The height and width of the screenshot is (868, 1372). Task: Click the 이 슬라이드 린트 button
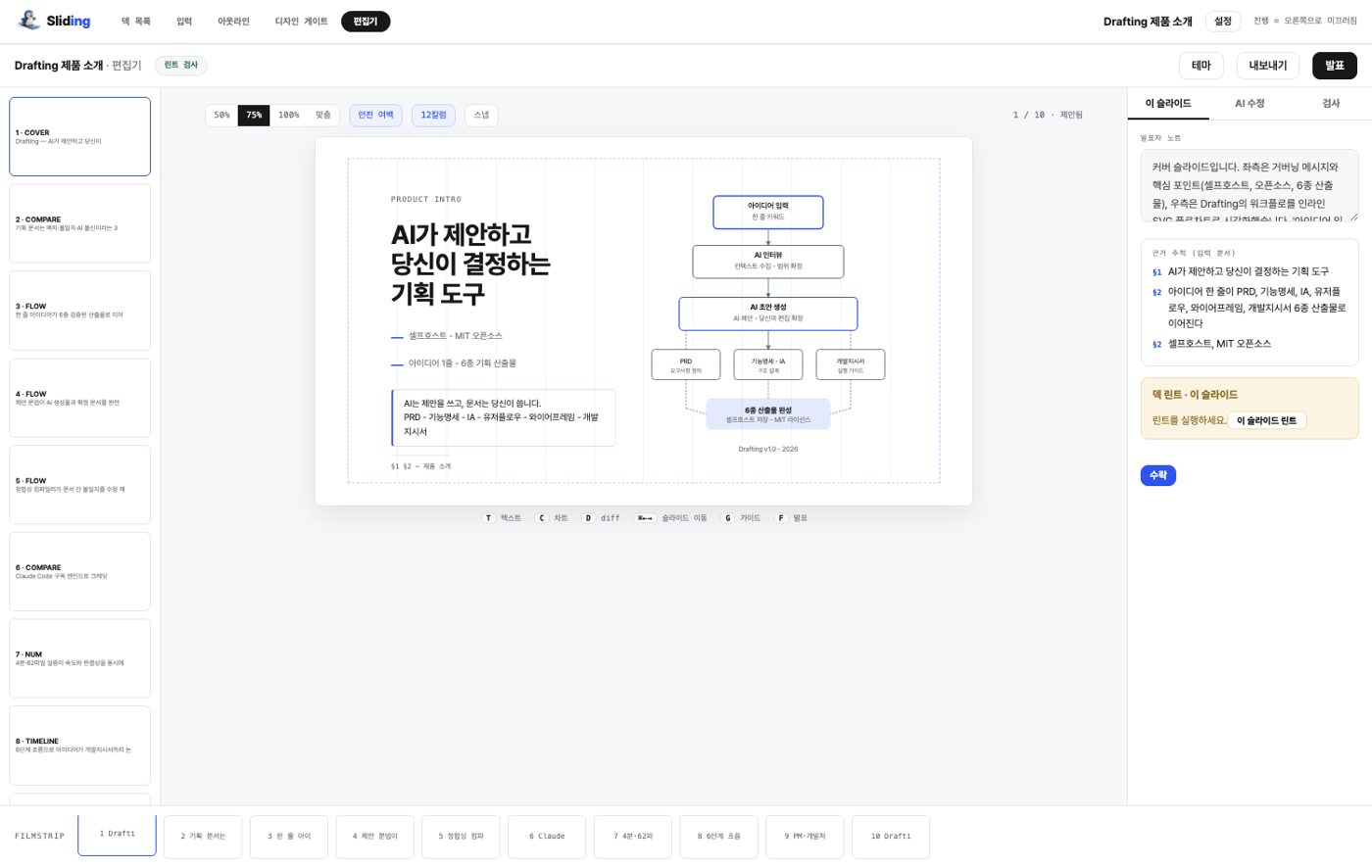(1266, 420)
